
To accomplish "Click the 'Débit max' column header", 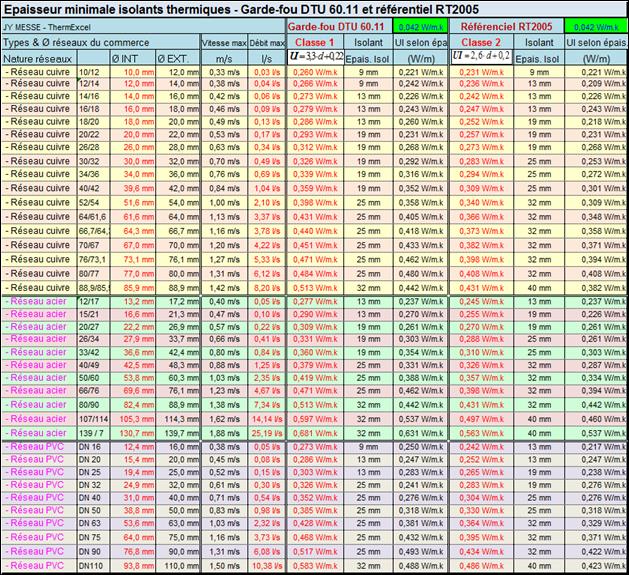I will click(265, 44).
